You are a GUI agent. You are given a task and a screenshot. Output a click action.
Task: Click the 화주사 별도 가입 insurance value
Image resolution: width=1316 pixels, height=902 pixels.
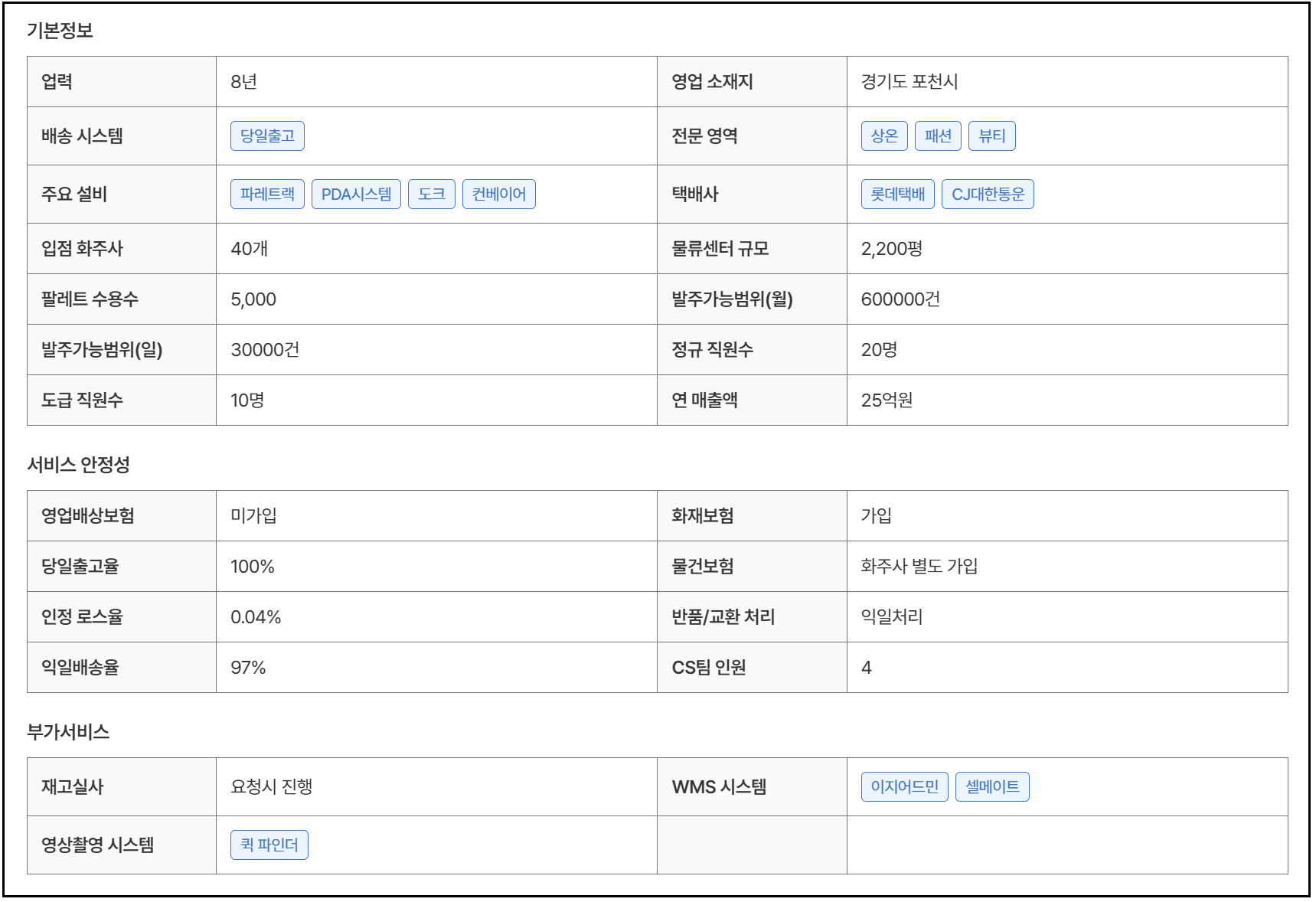point(919,567)
